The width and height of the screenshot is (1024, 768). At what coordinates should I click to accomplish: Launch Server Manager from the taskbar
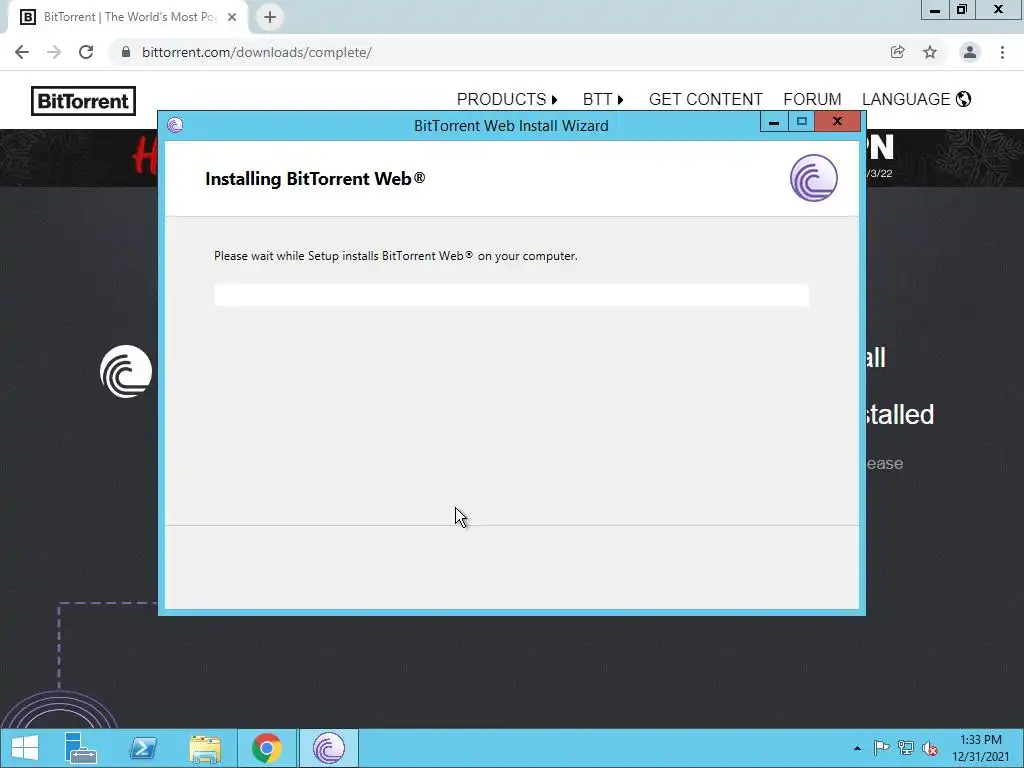coord(81,748)
